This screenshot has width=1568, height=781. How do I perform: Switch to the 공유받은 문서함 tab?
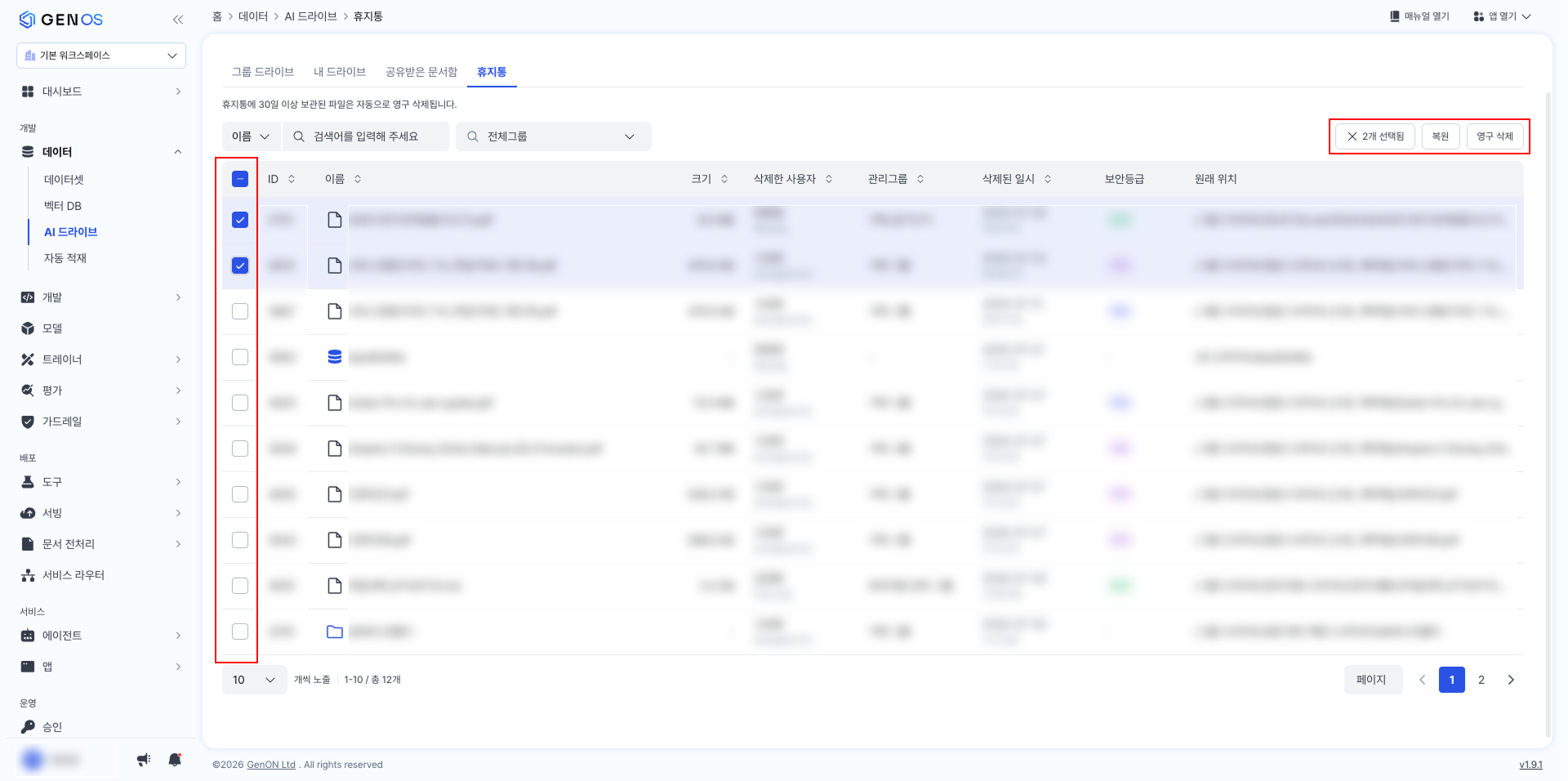[421, 72]
